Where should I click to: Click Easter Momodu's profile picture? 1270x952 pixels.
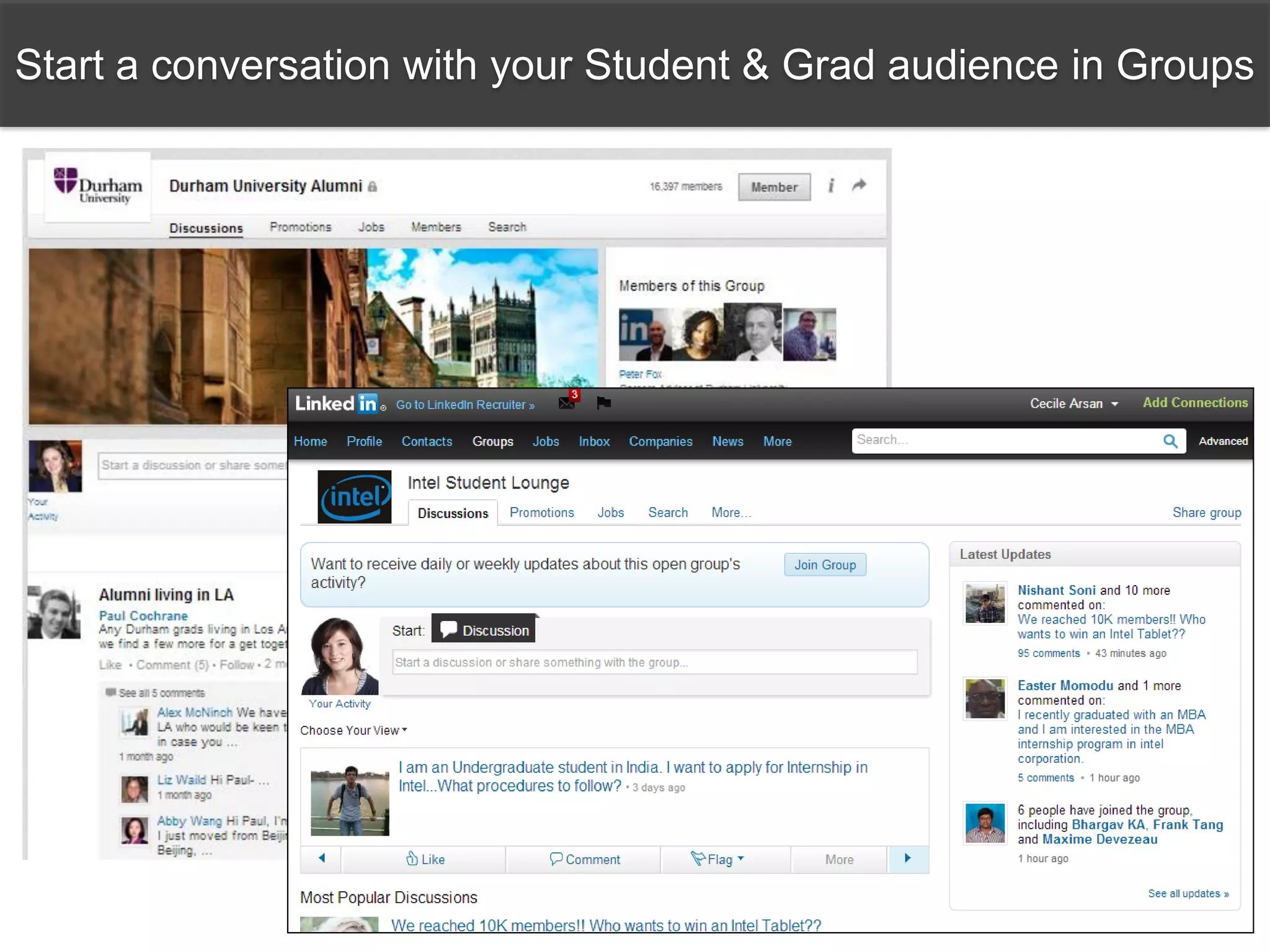[x=985, y=699]
